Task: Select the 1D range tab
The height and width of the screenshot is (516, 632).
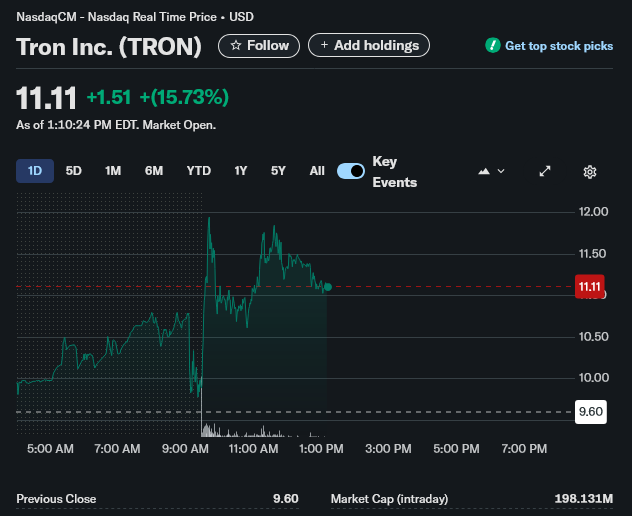Action: point(35,171)
